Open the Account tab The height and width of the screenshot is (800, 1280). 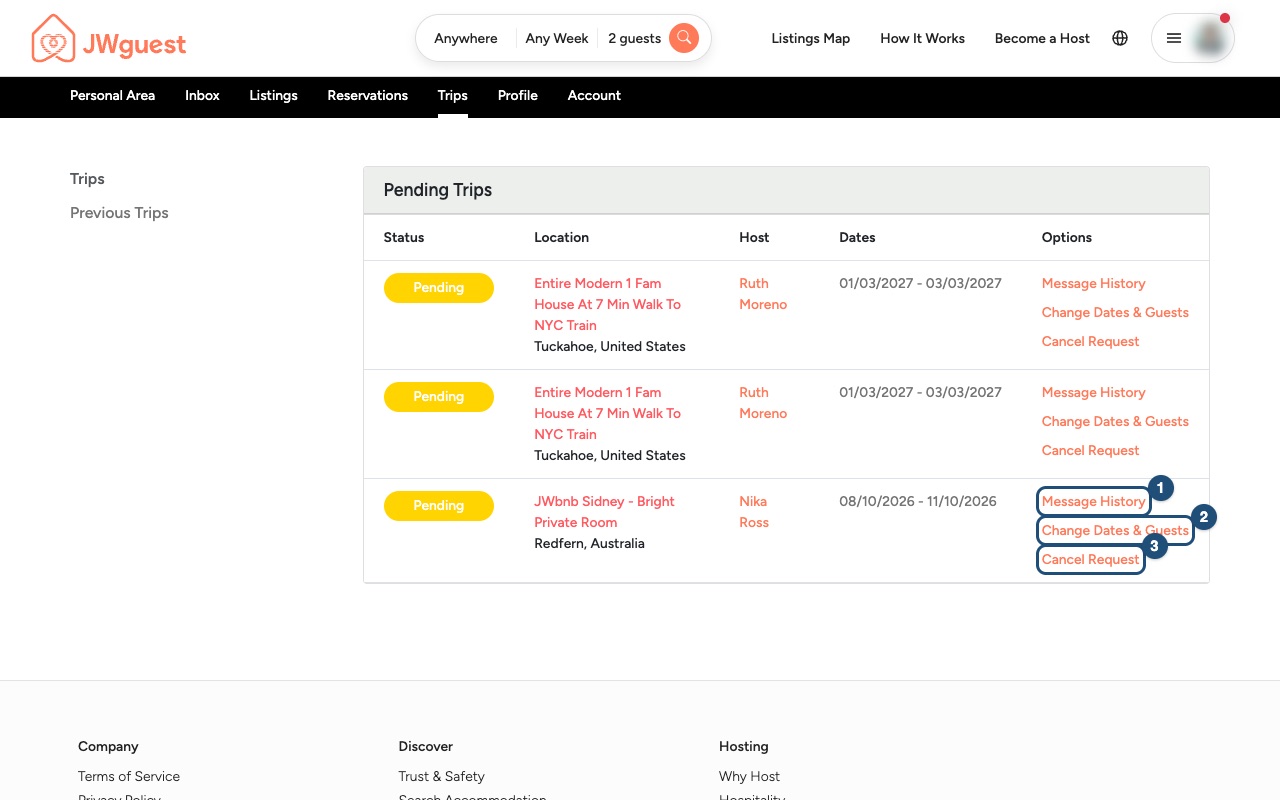[594, 96]
